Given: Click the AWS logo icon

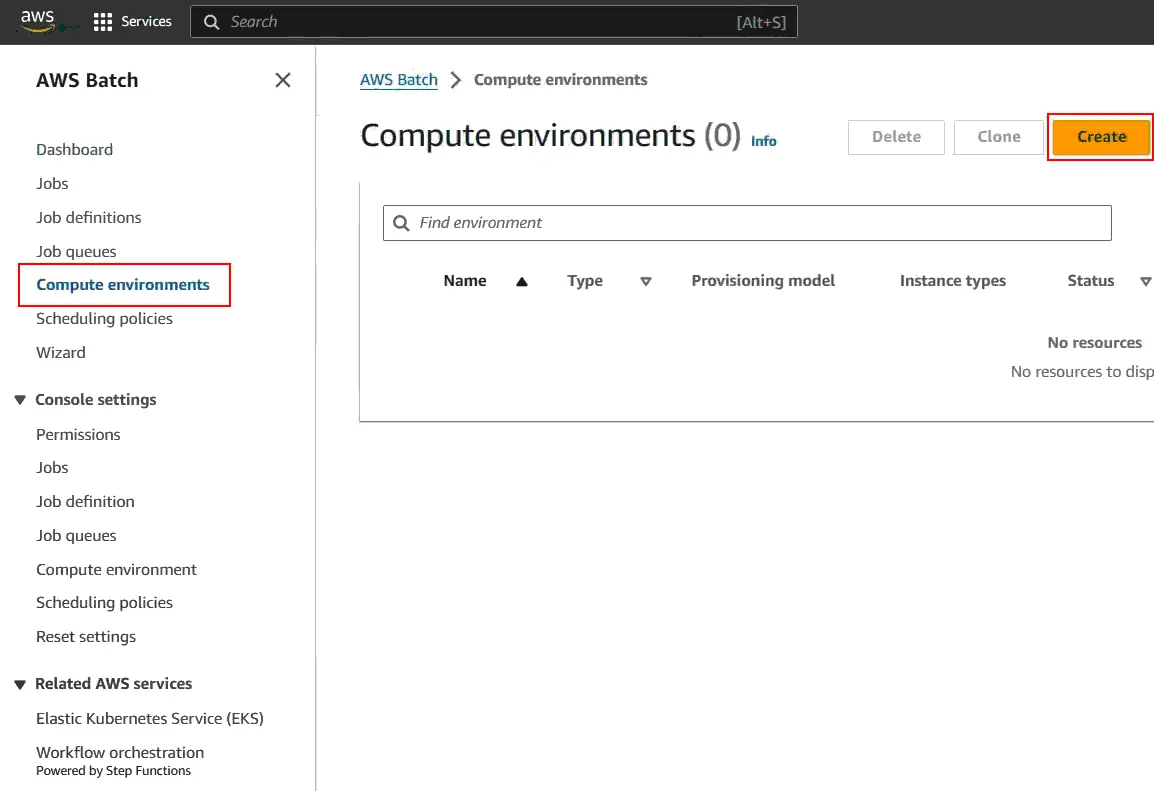Looking at the screenshot, I should point(38,21).
